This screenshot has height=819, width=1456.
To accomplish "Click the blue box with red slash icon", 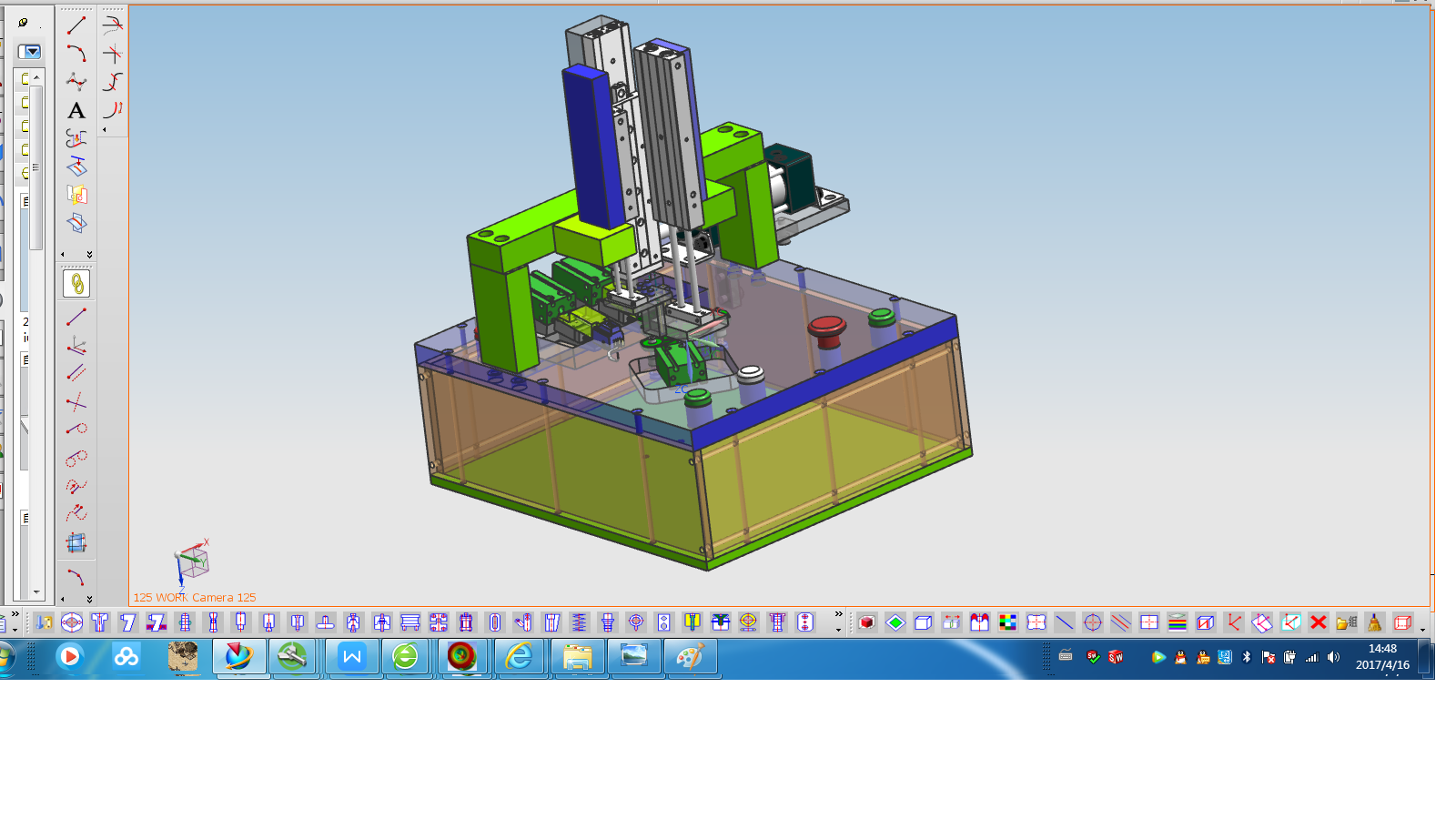I will coord(1206,622).
